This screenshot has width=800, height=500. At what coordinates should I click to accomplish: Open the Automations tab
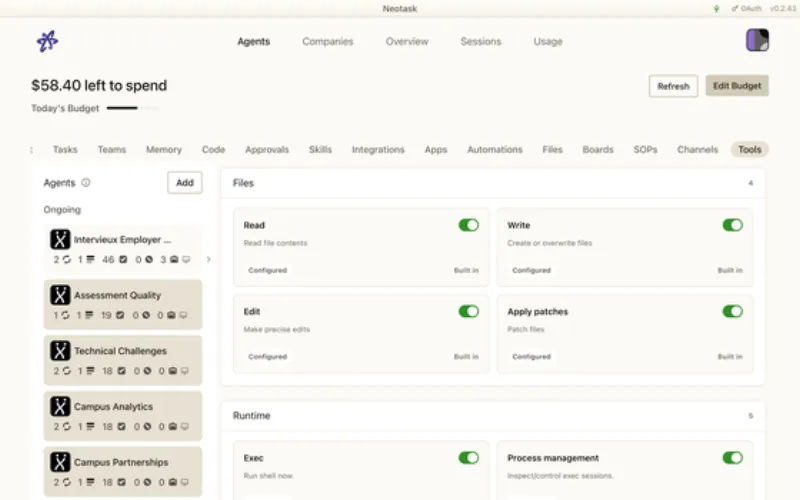(495, 149)
